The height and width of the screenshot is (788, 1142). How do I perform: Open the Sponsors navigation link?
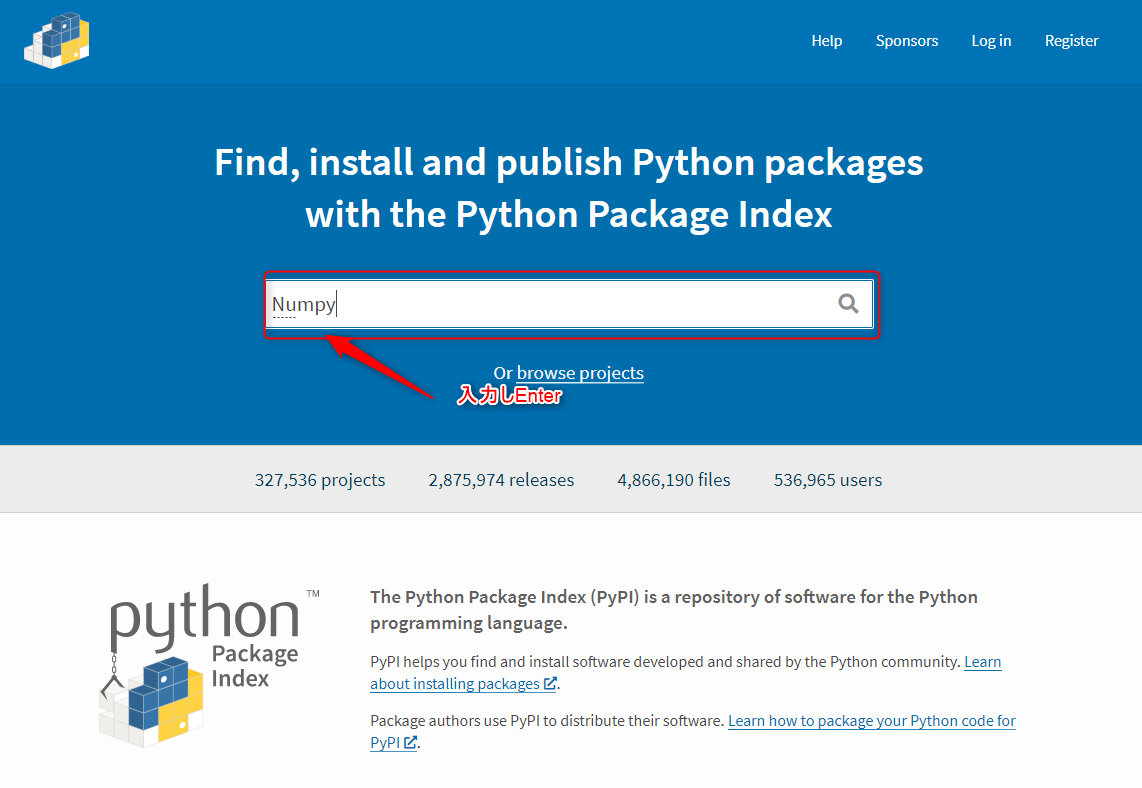[x=907, y=41]
